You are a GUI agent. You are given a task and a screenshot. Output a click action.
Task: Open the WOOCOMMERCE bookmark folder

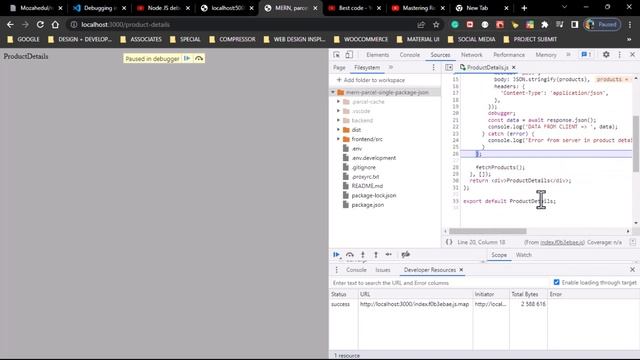[x=361, y=39]
